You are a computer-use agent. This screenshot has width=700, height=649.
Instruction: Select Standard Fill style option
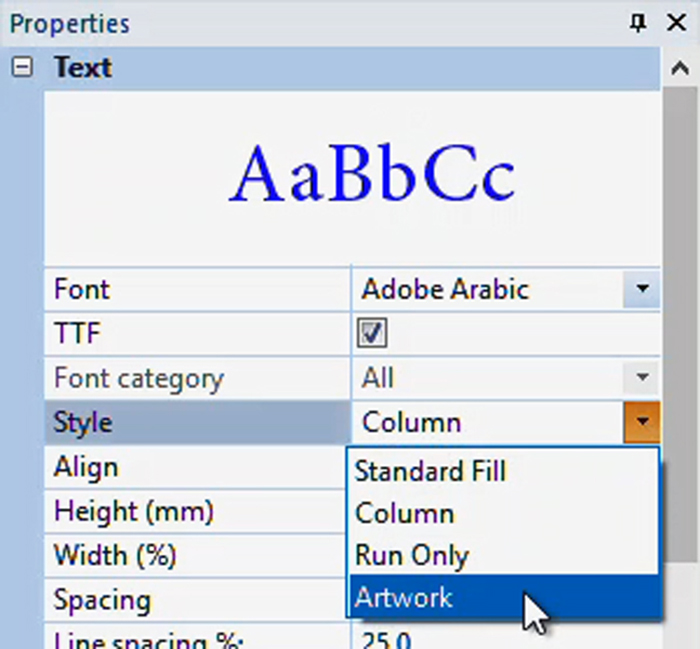(430, 470)
